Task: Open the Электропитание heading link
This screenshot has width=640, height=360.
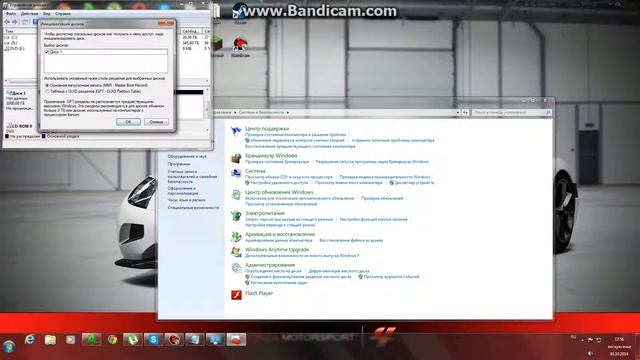Action: (264, 213)
